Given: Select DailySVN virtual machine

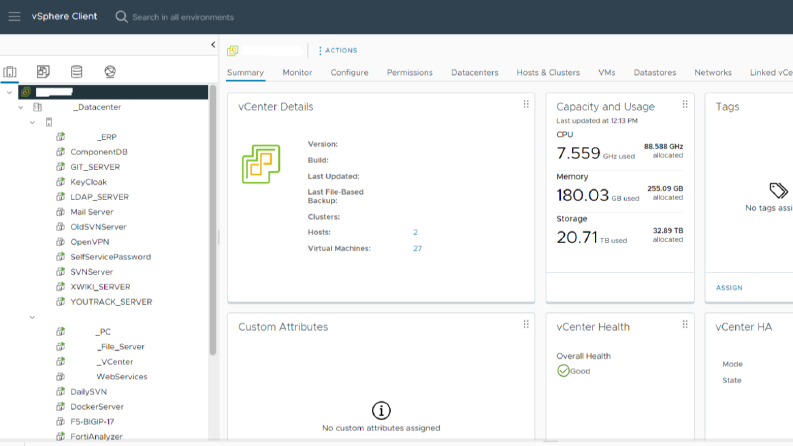Looking at the screenshot, I should point(89,391).
